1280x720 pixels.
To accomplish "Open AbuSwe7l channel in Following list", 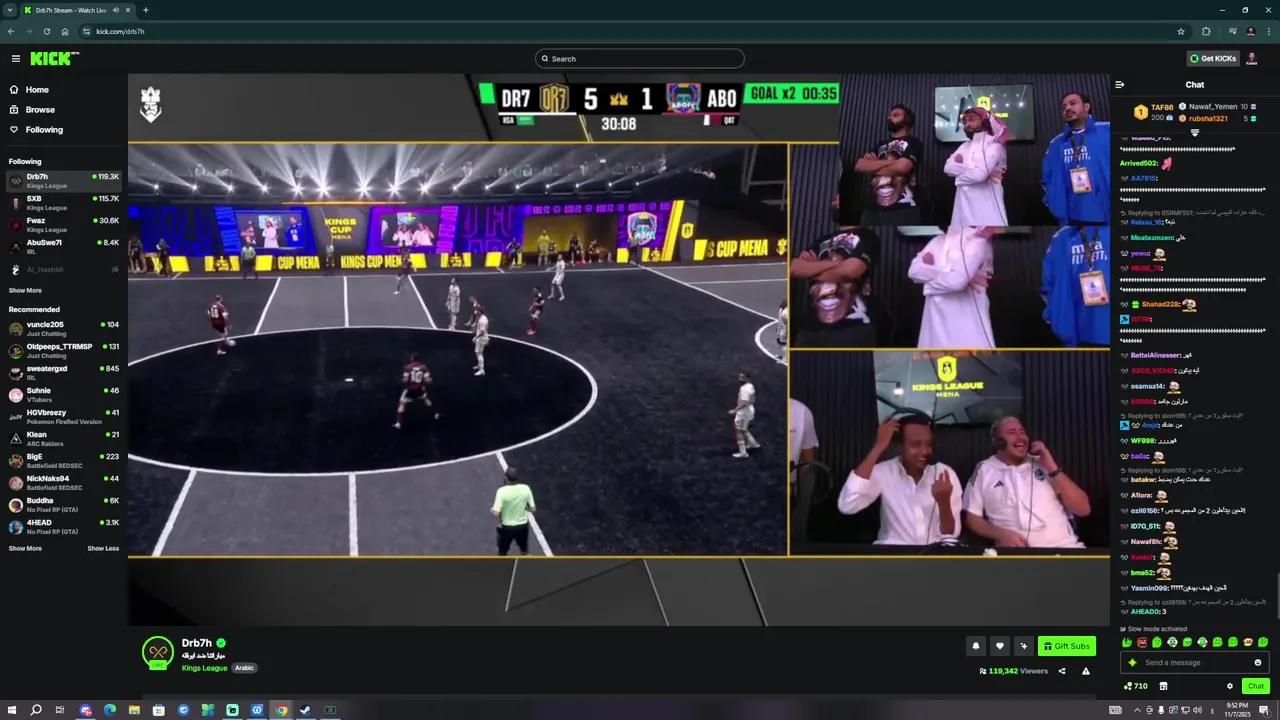I will [64, 247].
